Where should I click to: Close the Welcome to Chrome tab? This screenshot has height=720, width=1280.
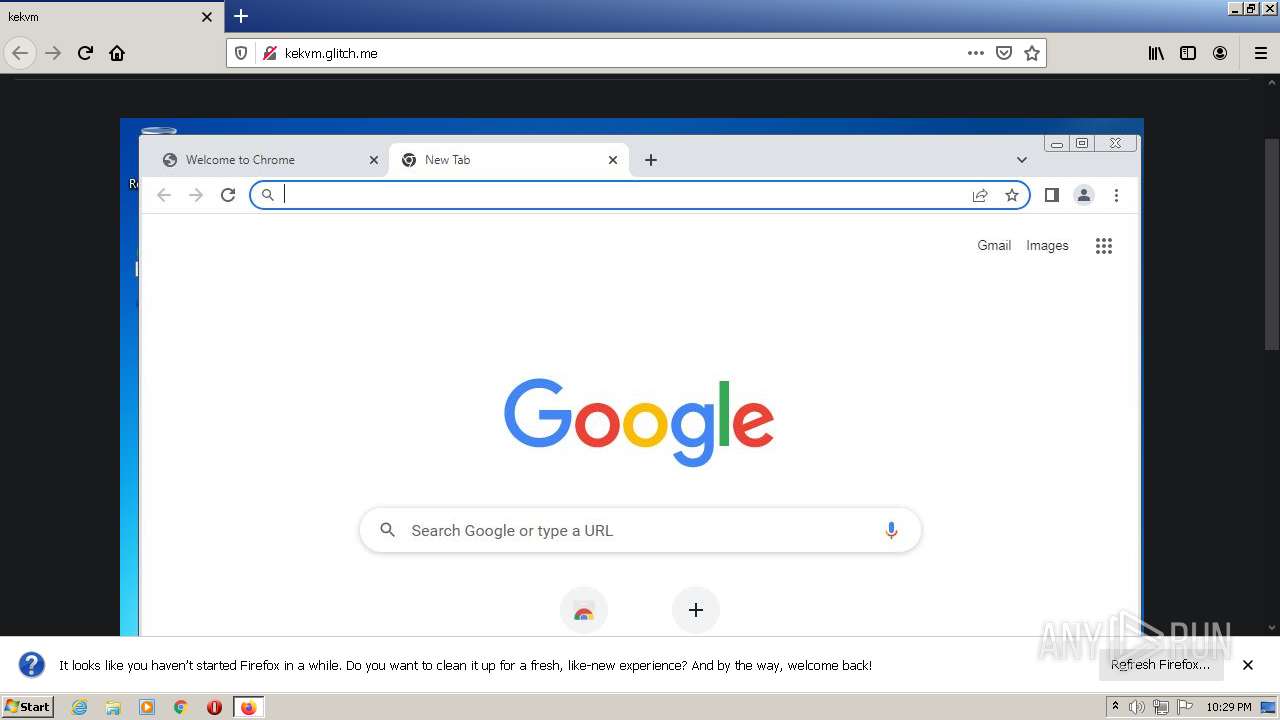[x=374, y=160]
